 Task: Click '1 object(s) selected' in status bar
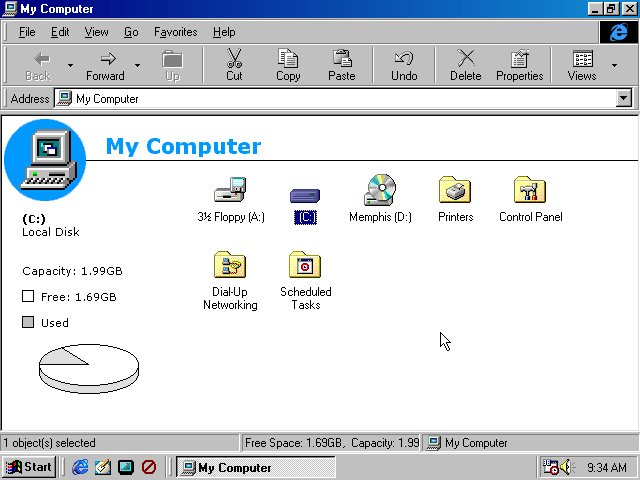[x=49, y=443]
